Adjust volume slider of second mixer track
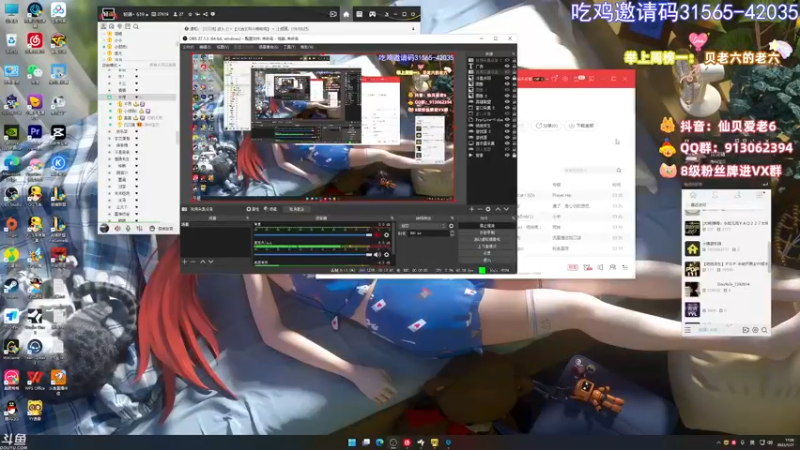Viewport: 800px width, 450px height. (313, 254)
